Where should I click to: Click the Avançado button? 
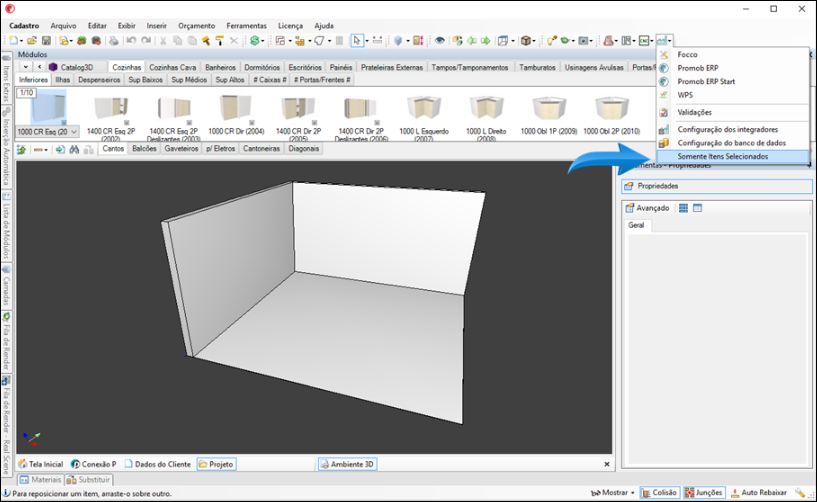[x=647, y=208]
